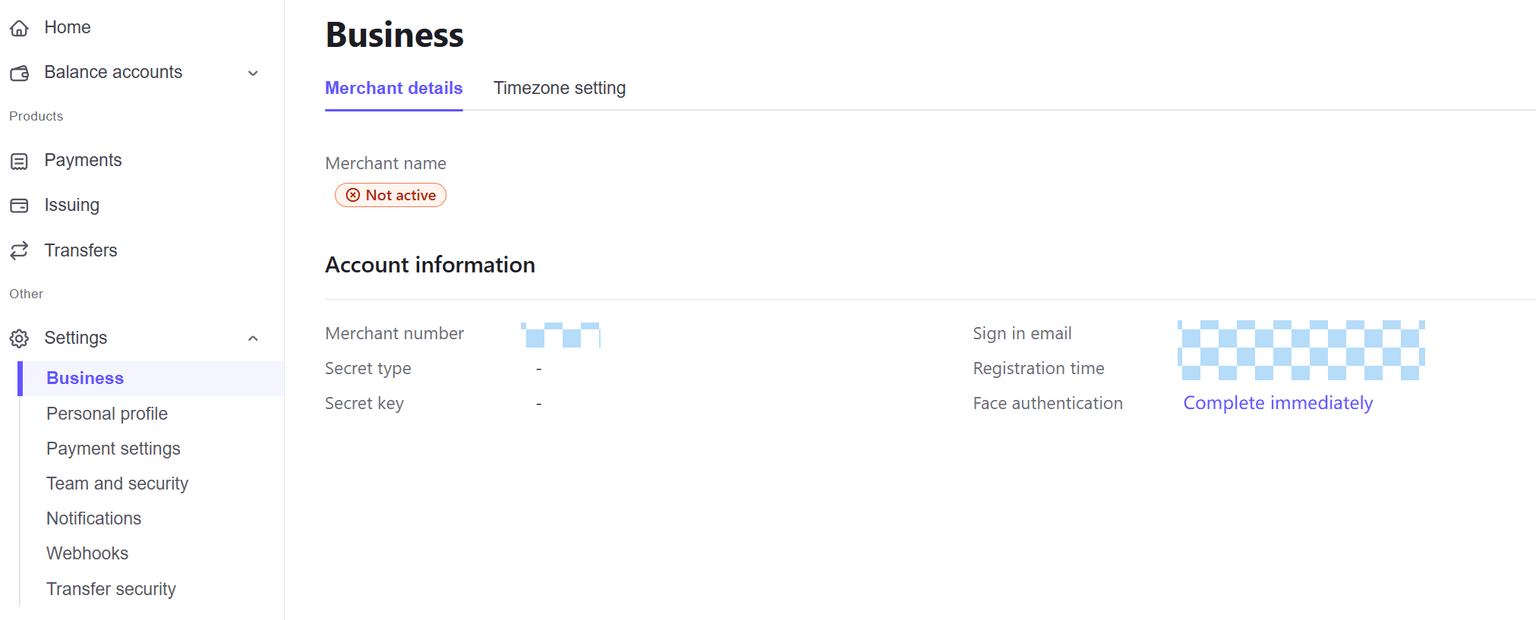This screenshot has height=620, width=1536.
Task: Select the Business settings item
Action: pos(85,378)
